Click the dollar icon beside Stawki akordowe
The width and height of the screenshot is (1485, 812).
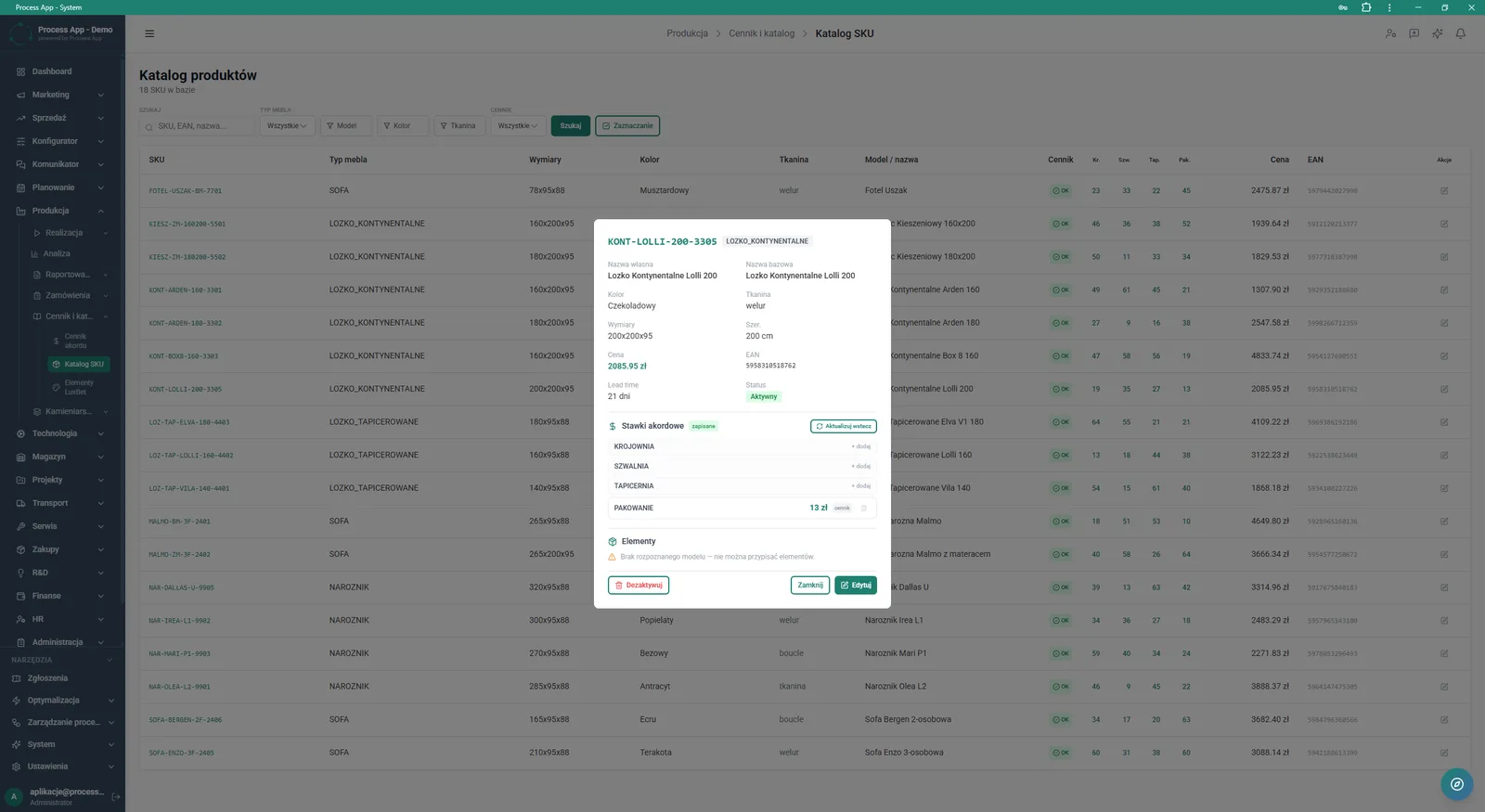coord(613,426)
